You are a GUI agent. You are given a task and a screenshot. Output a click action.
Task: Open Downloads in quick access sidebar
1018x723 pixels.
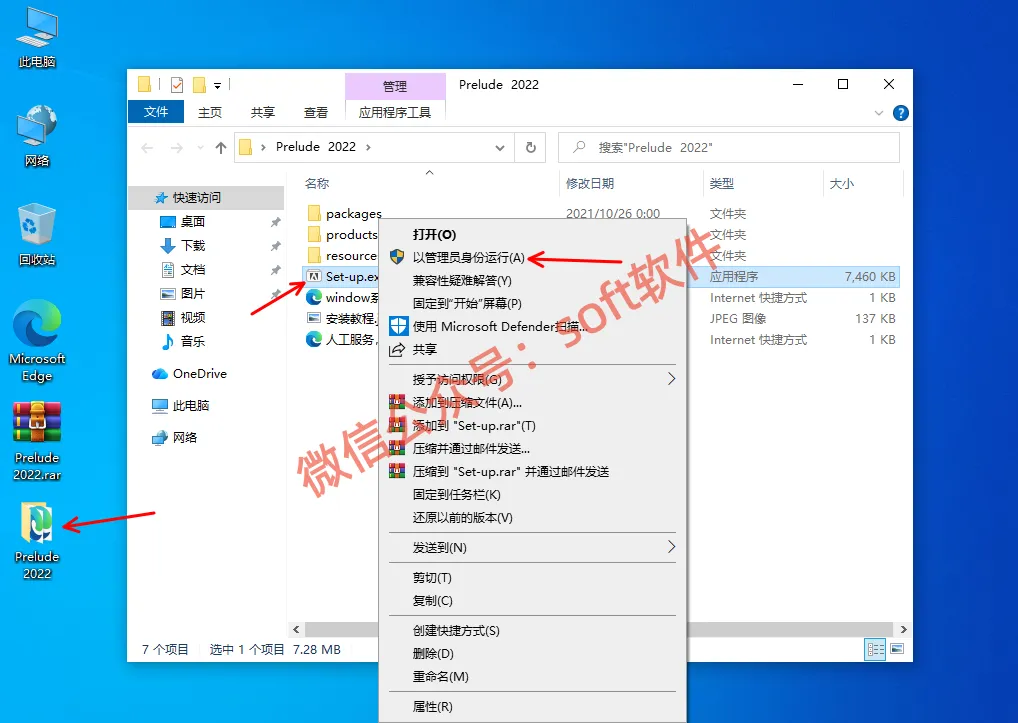pos(192,245)
